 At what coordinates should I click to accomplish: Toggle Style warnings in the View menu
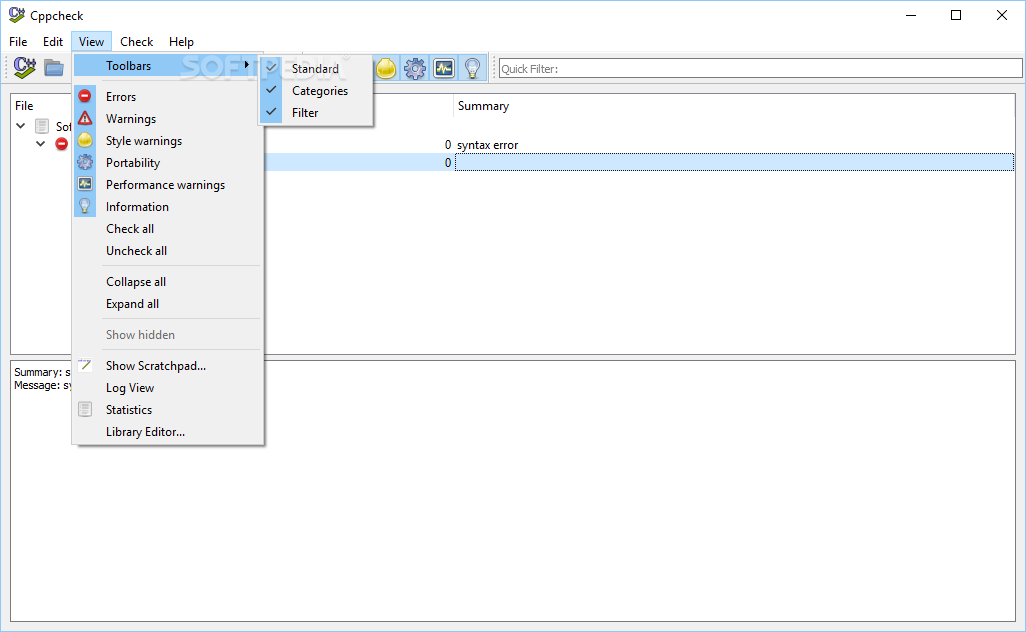click(x=168, y=141)
